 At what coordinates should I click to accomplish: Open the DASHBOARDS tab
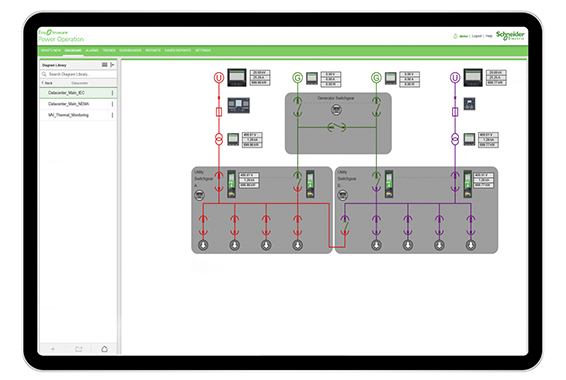click(130, 50)
